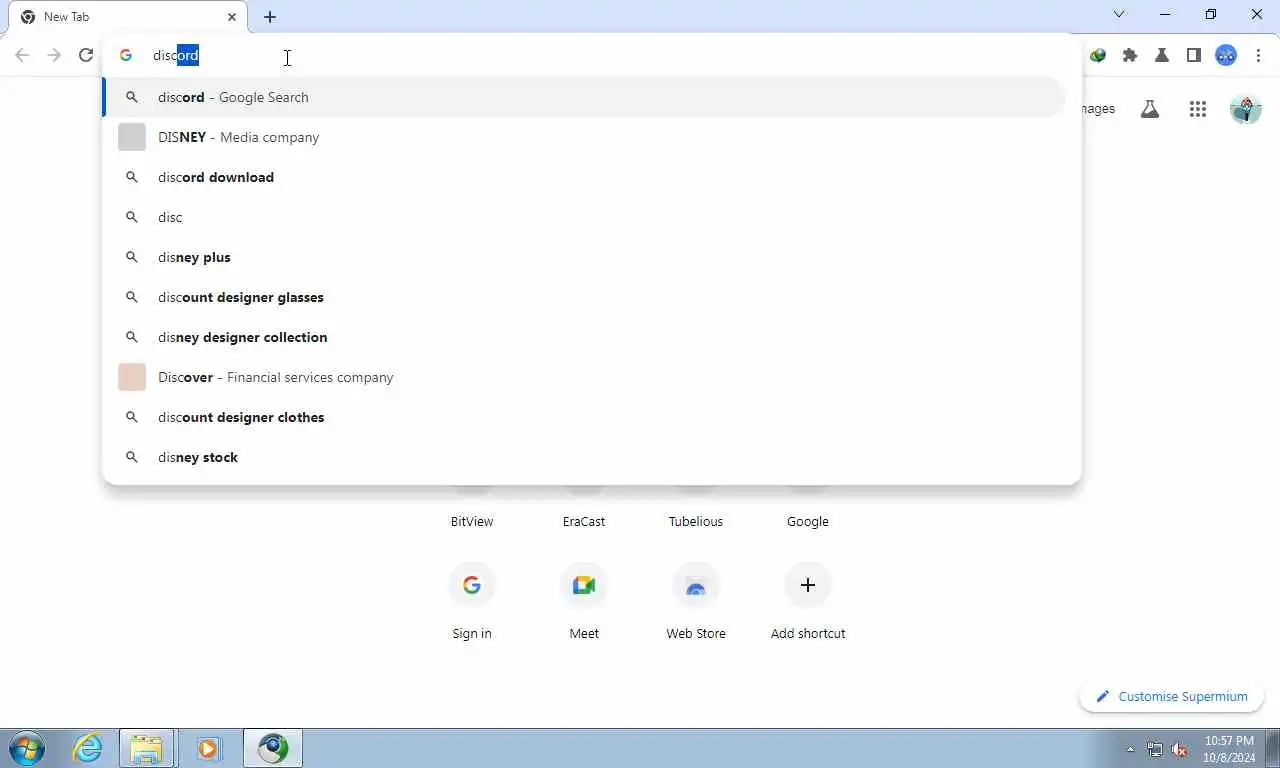Select the 'disney plus' suggestion
Image resolution: width=1280 pixels, height=768 pixels.
point(585,257)
